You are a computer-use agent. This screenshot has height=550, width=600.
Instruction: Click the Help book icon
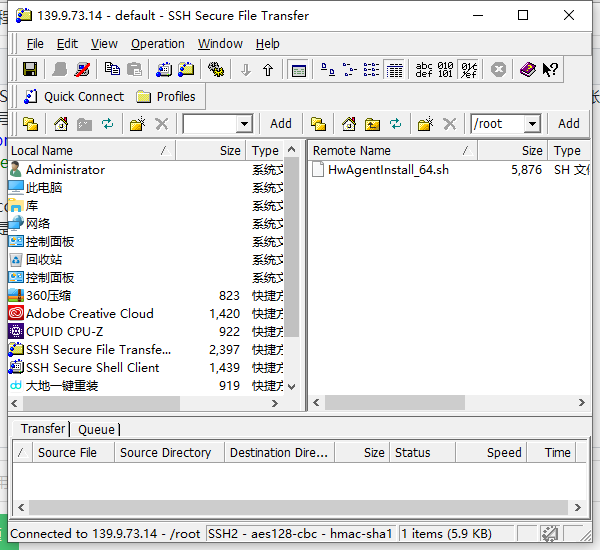point(527,70)
